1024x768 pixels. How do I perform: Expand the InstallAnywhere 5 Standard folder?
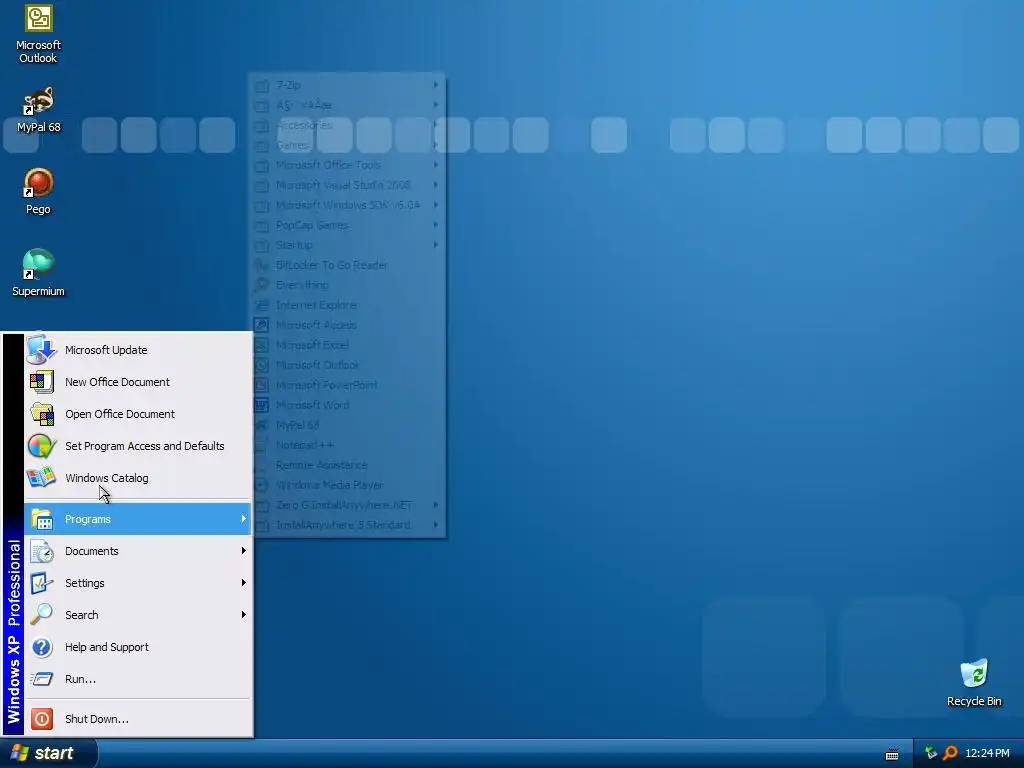coord(348,525)
